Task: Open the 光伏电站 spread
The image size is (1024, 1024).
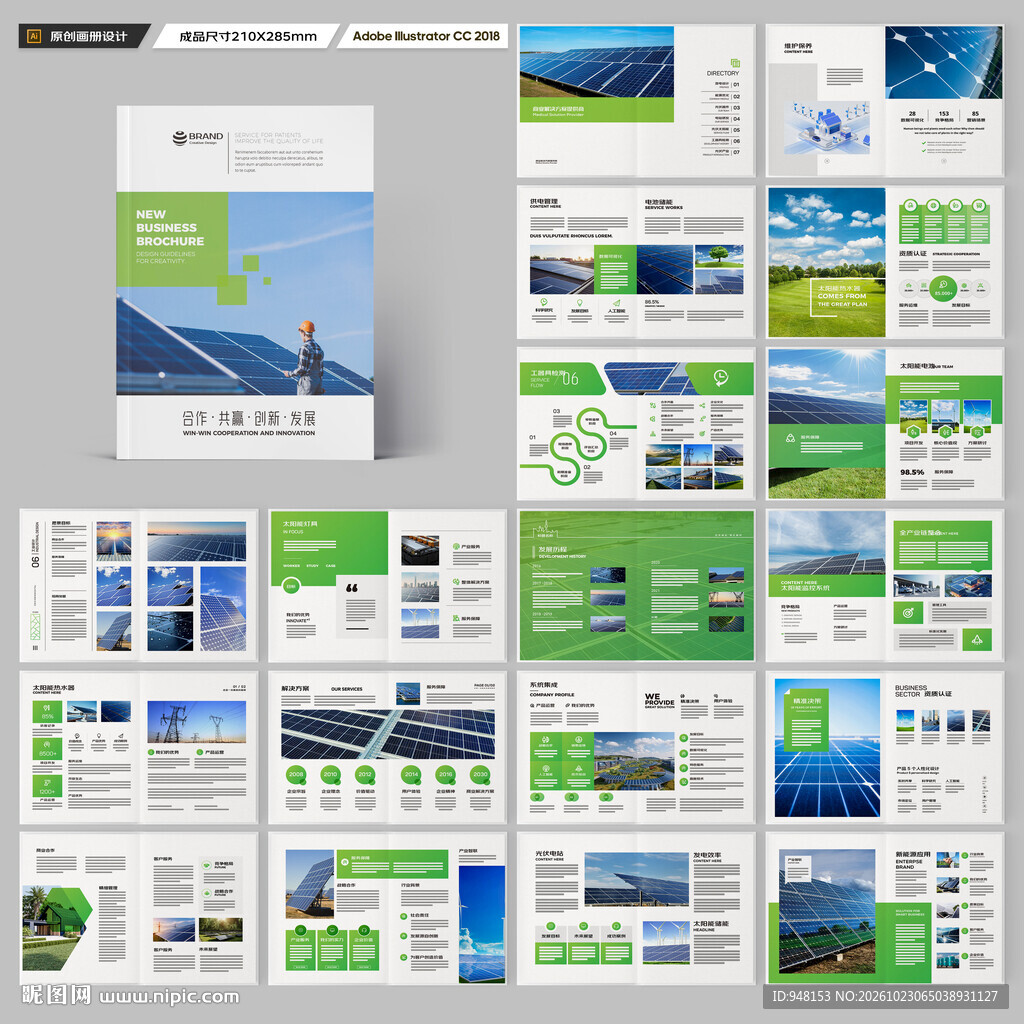Action: 636,908
